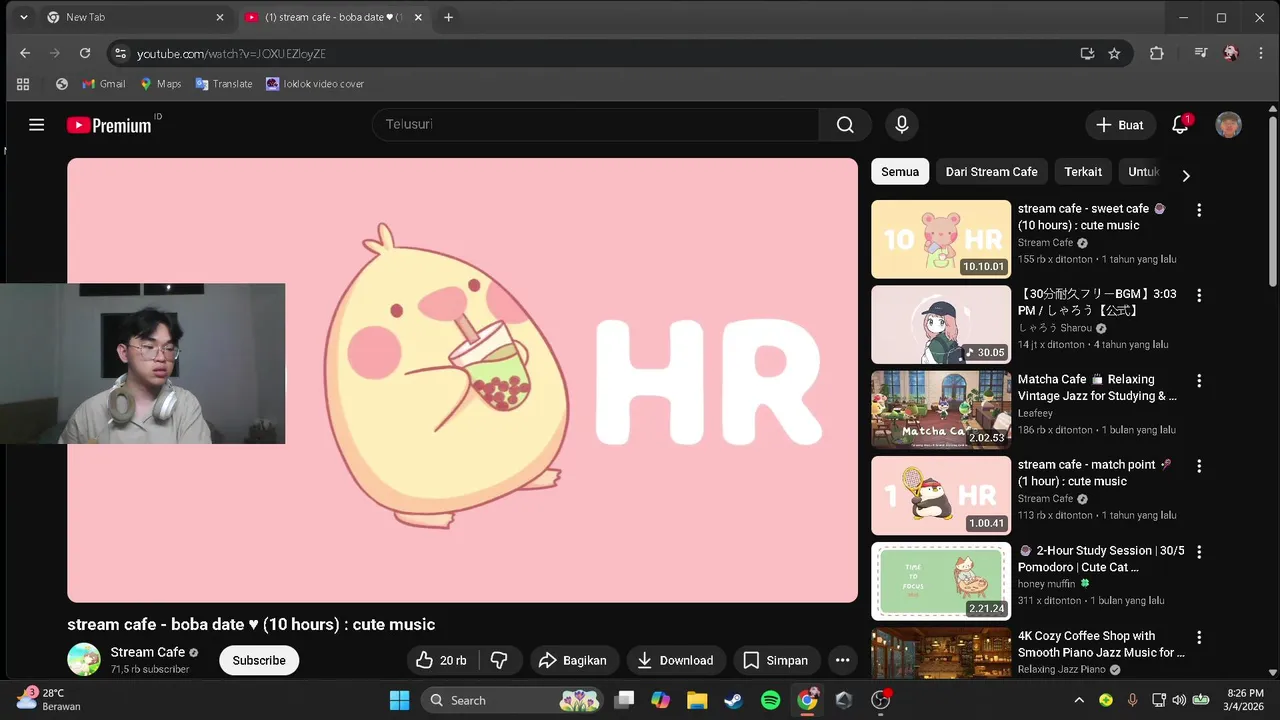Open Translate bookmark
1280x720 pixels.
point(224,84)
